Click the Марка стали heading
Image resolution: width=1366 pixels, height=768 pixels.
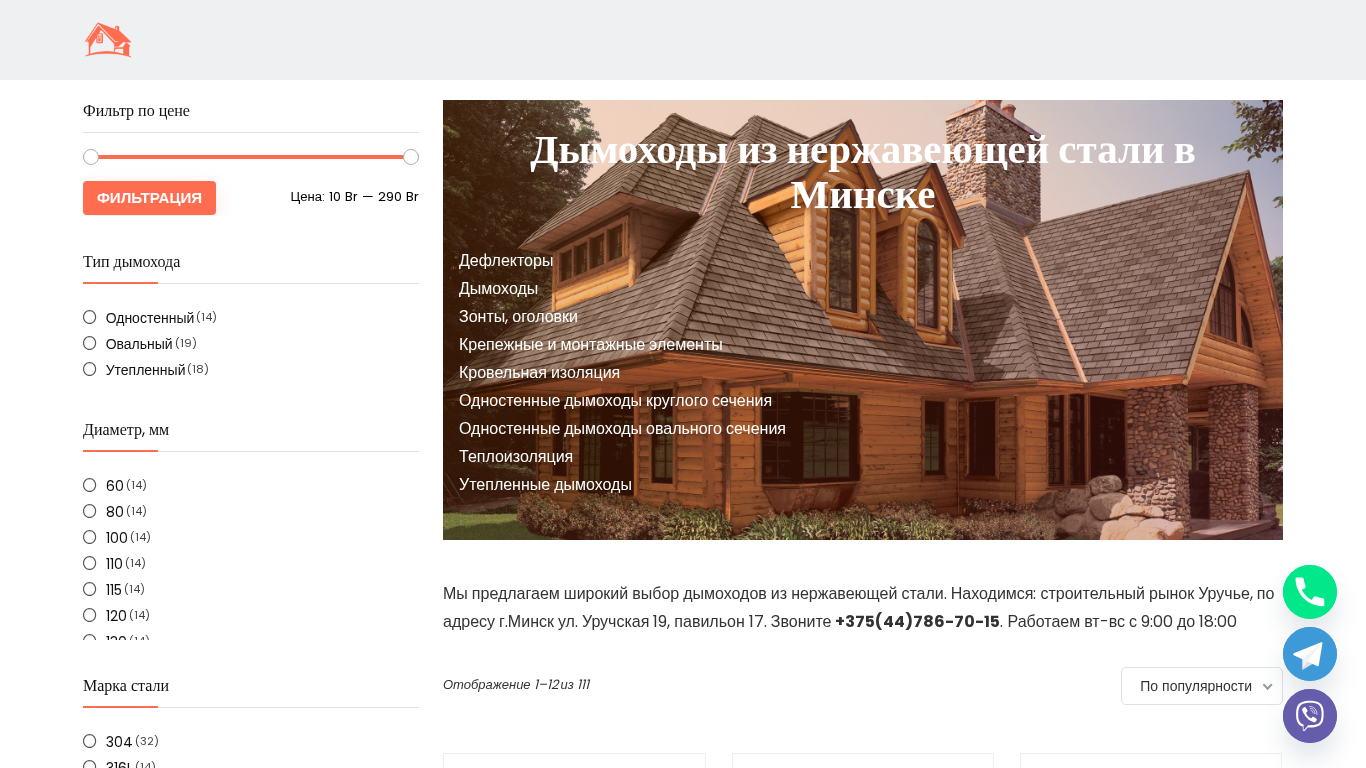(x=126, y=685)
